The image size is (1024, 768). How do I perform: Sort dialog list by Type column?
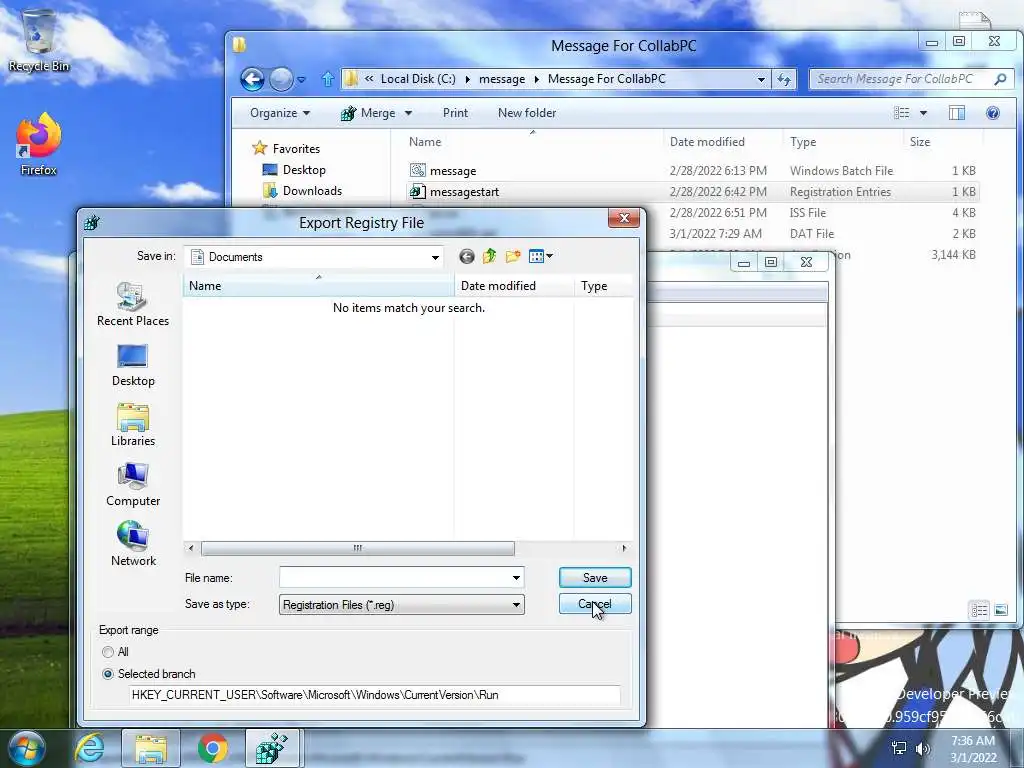pyautogui.click(x=603, y=285)
